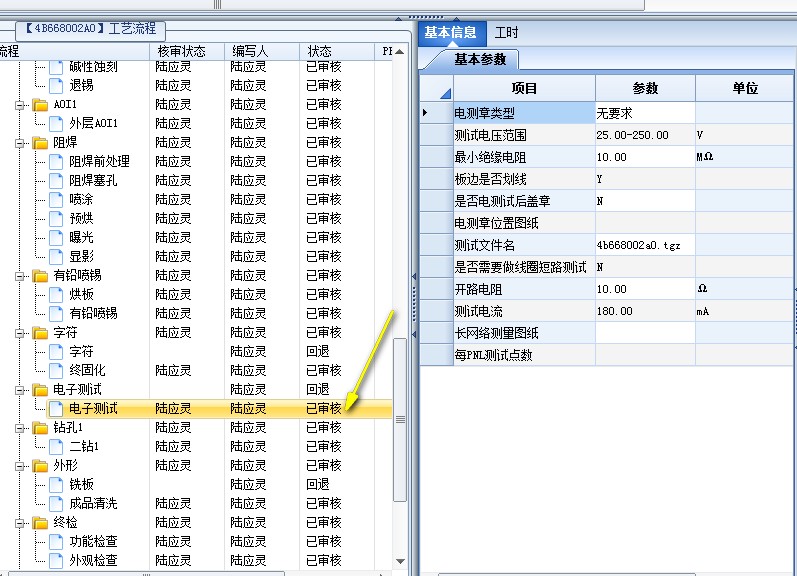Click the 25.00-250.00 voltage range cell
Image resolution: width=797 pixels, height=576 pixels.
pos(645,135)
